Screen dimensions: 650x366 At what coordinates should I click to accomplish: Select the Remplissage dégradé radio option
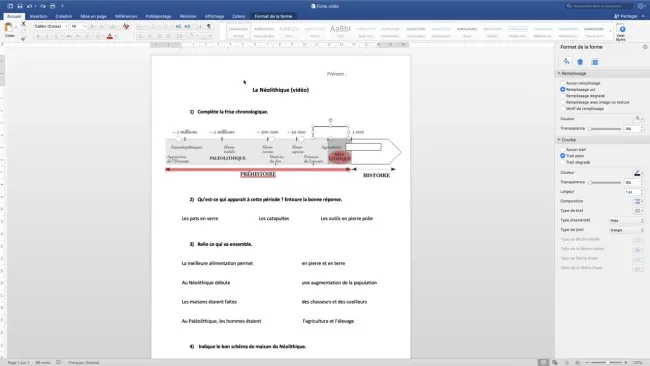563,96
